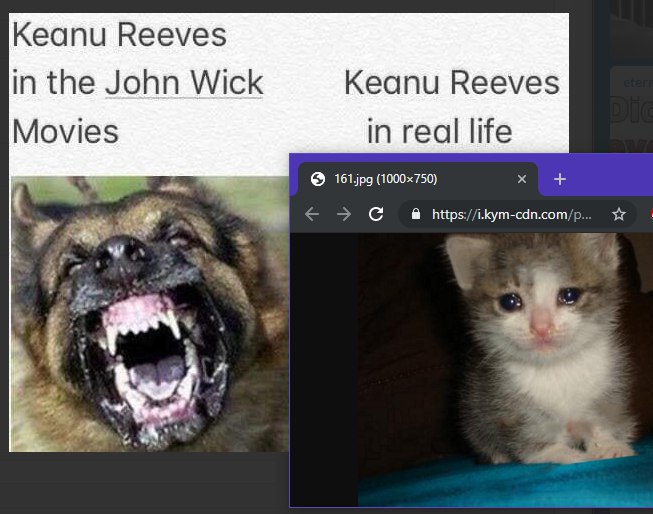
Task: Focus the i.kym-cdn.com address bar
Action: point(517,215)
